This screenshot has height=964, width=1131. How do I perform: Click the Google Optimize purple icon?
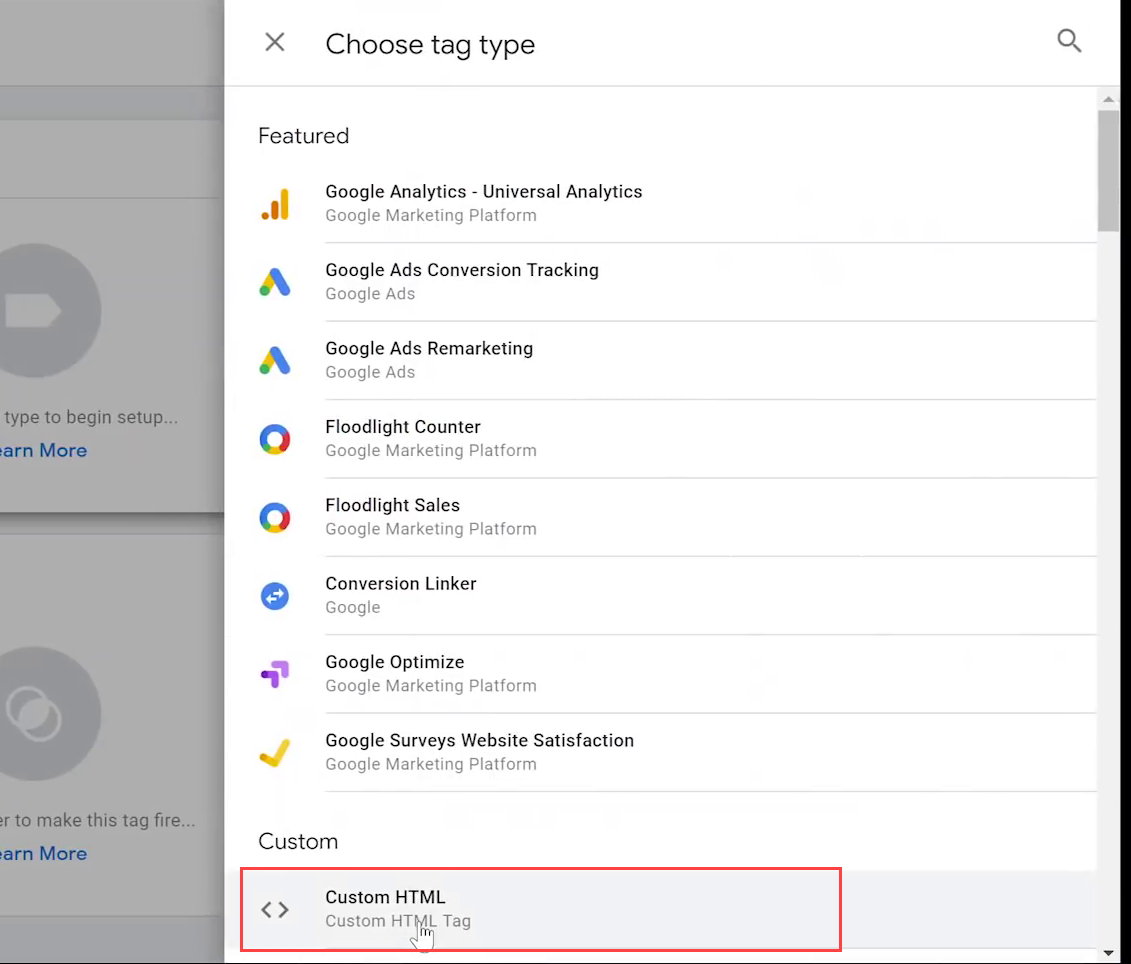(275, 674)
